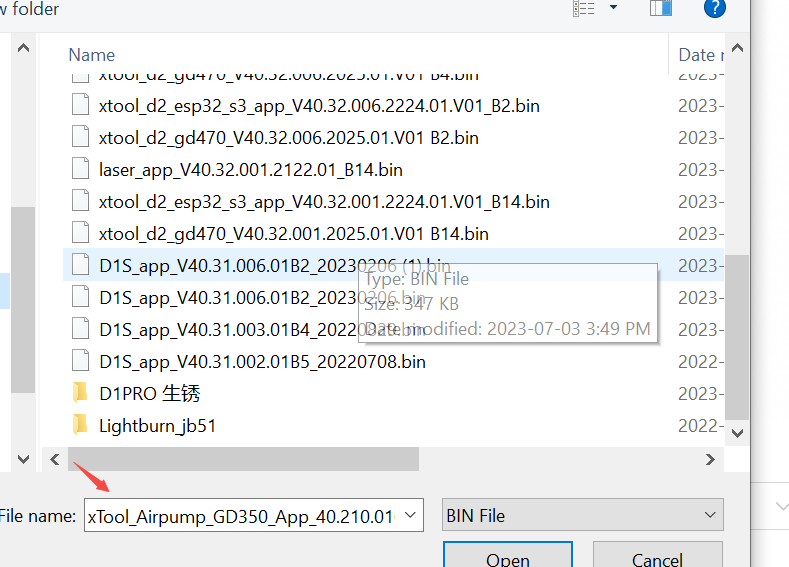Open the BIN File type dropdown
789x567 pixels.
[583, 515]
